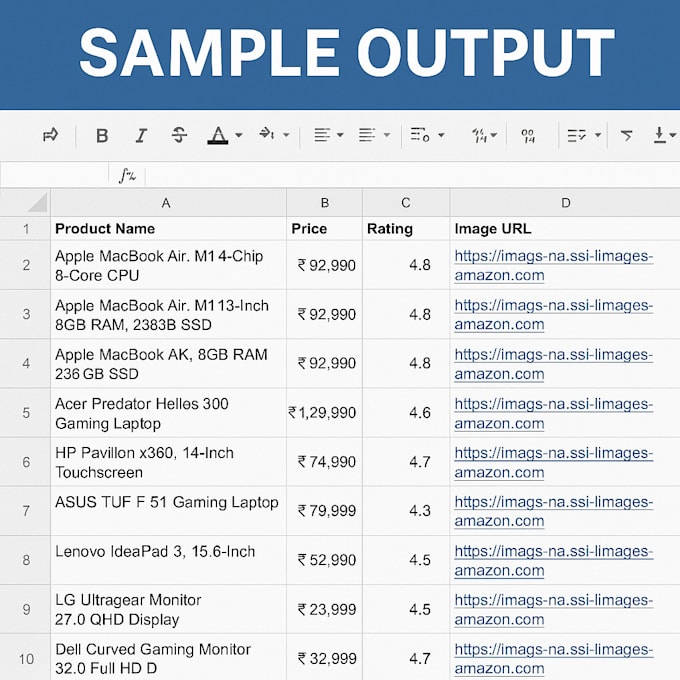
Task: Click the name box cell reference field
Action: point(54,176)
